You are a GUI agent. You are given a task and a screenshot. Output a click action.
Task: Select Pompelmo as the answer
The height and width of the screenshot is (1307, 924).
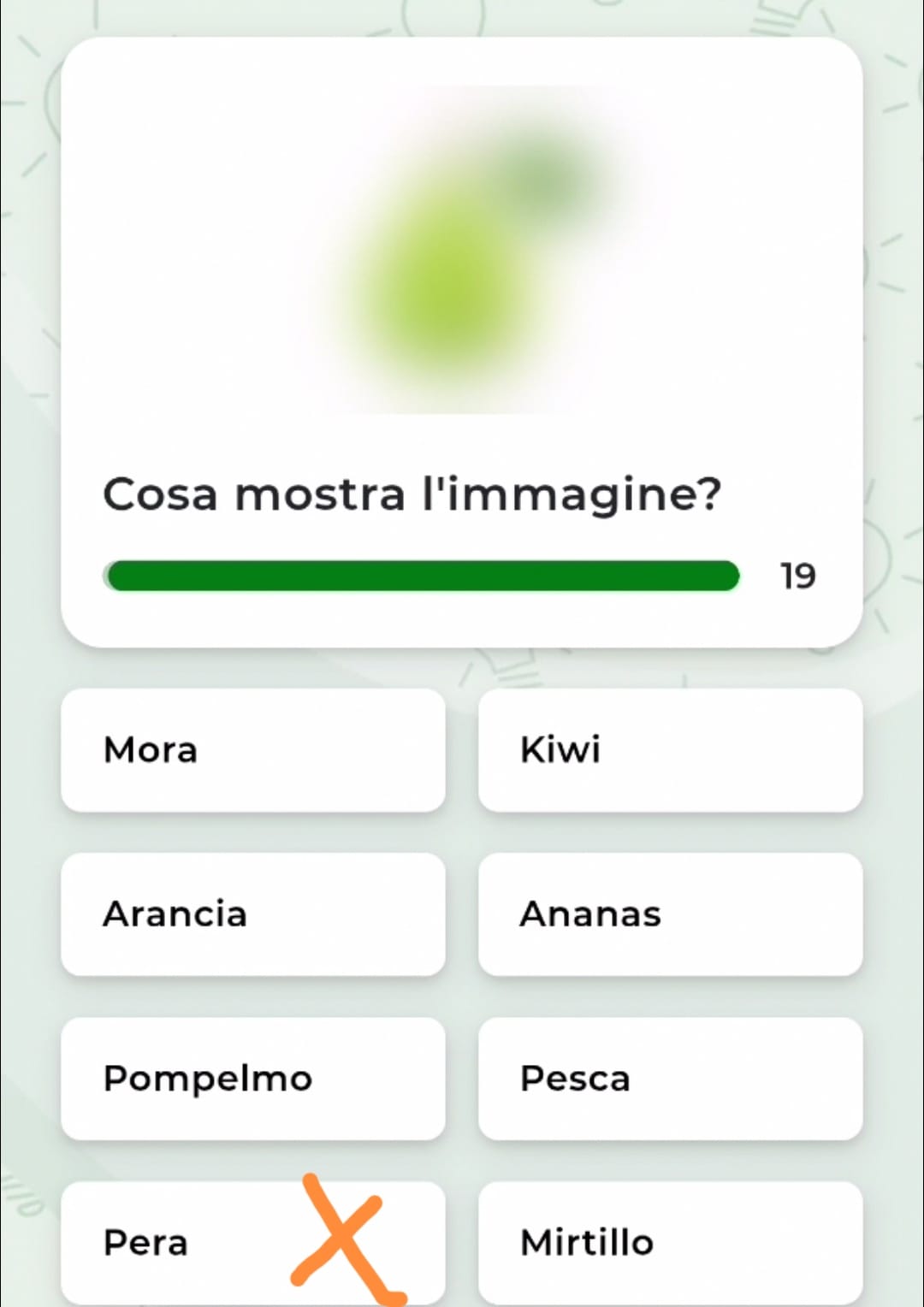click(252, 1079)
